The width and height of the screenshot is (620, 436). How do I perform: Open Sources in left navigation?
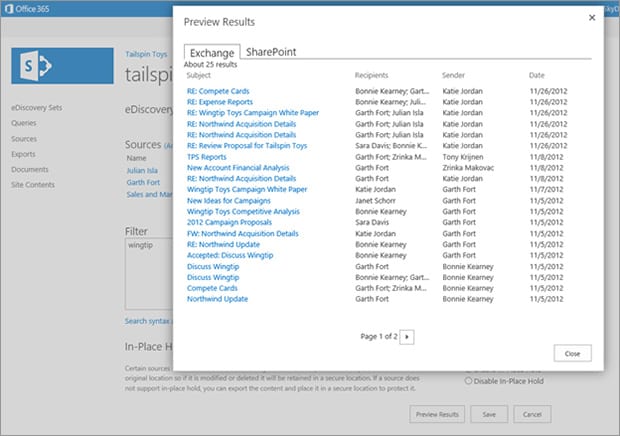click(24, 139)
